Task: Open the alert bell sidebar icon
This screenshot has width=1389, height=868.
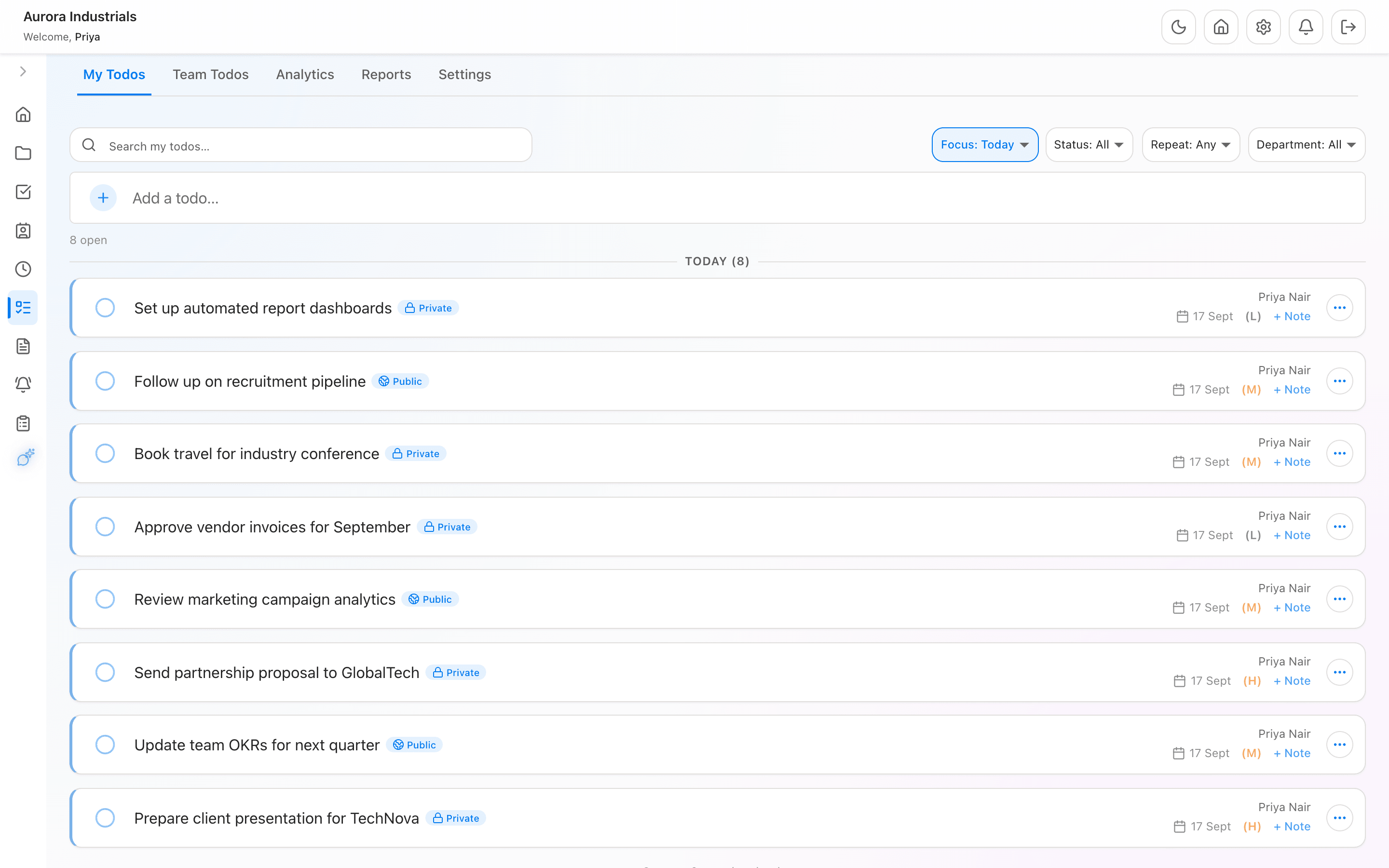Action: [23, 385]
